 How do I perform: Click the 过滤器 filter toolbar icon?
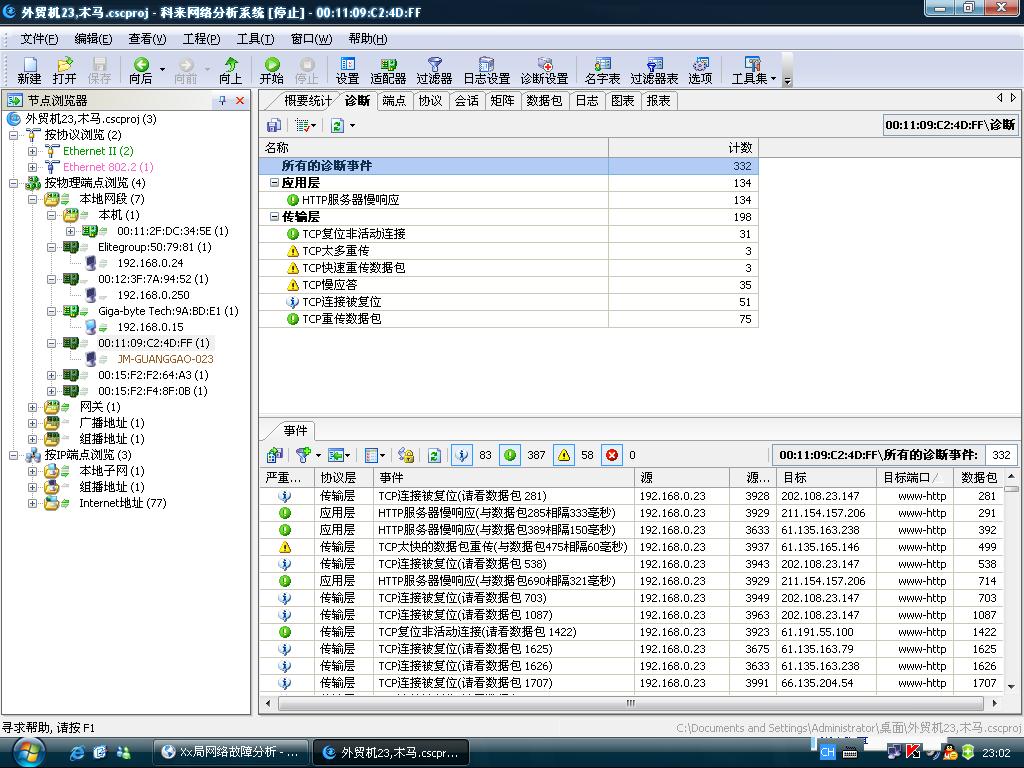tap(434, 70)
